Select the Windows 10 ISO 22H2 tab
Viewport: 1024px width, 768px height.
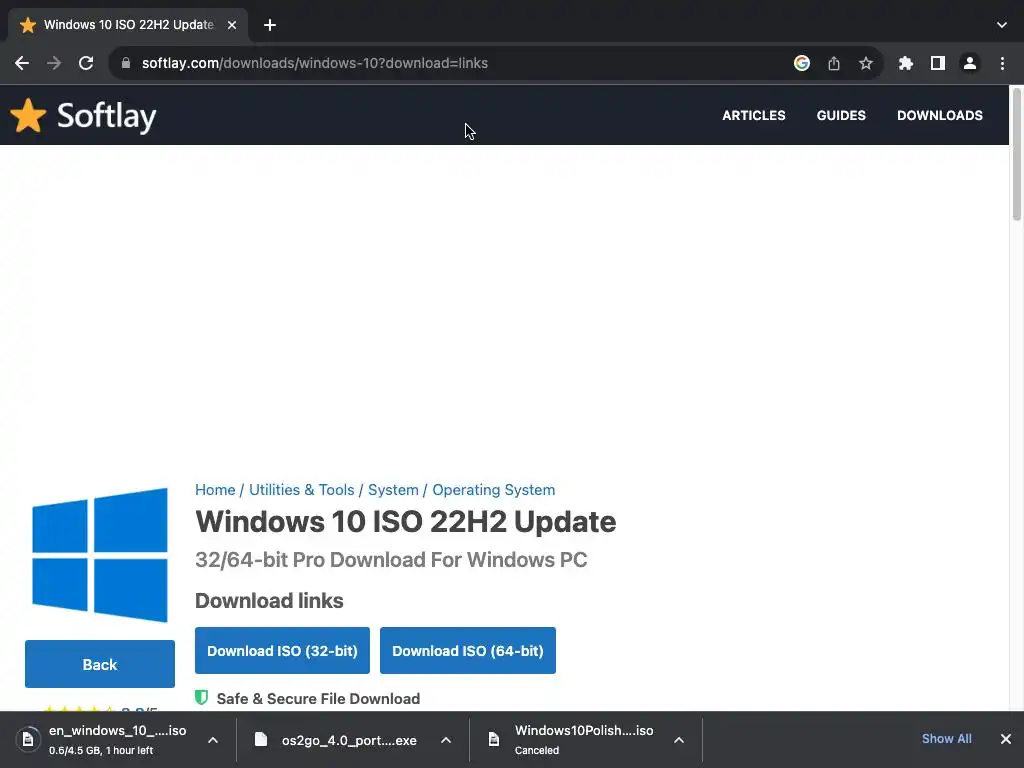pyautogui.click(x=127, y=25)
